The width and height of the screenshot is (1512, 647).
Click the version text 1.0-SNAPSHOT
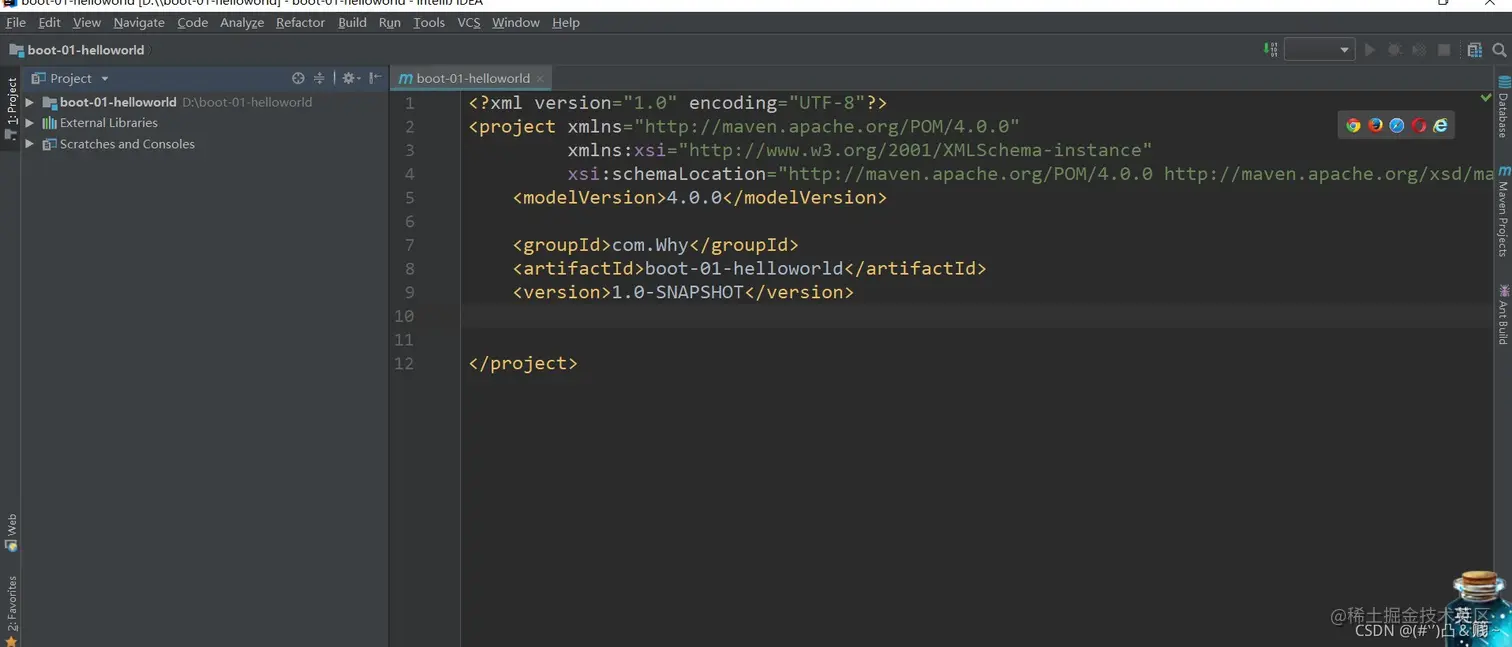click(x=678, y=292)
